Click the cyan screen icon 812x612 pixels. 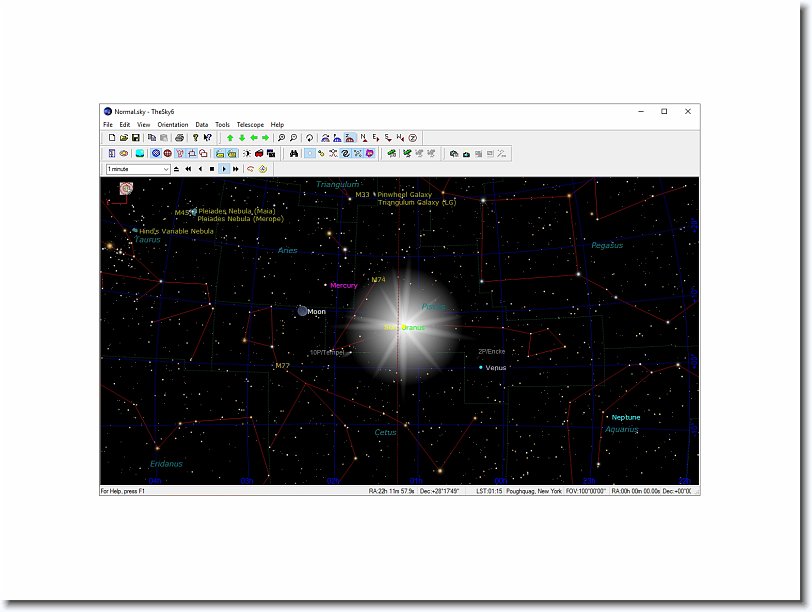tap(140, 153)
